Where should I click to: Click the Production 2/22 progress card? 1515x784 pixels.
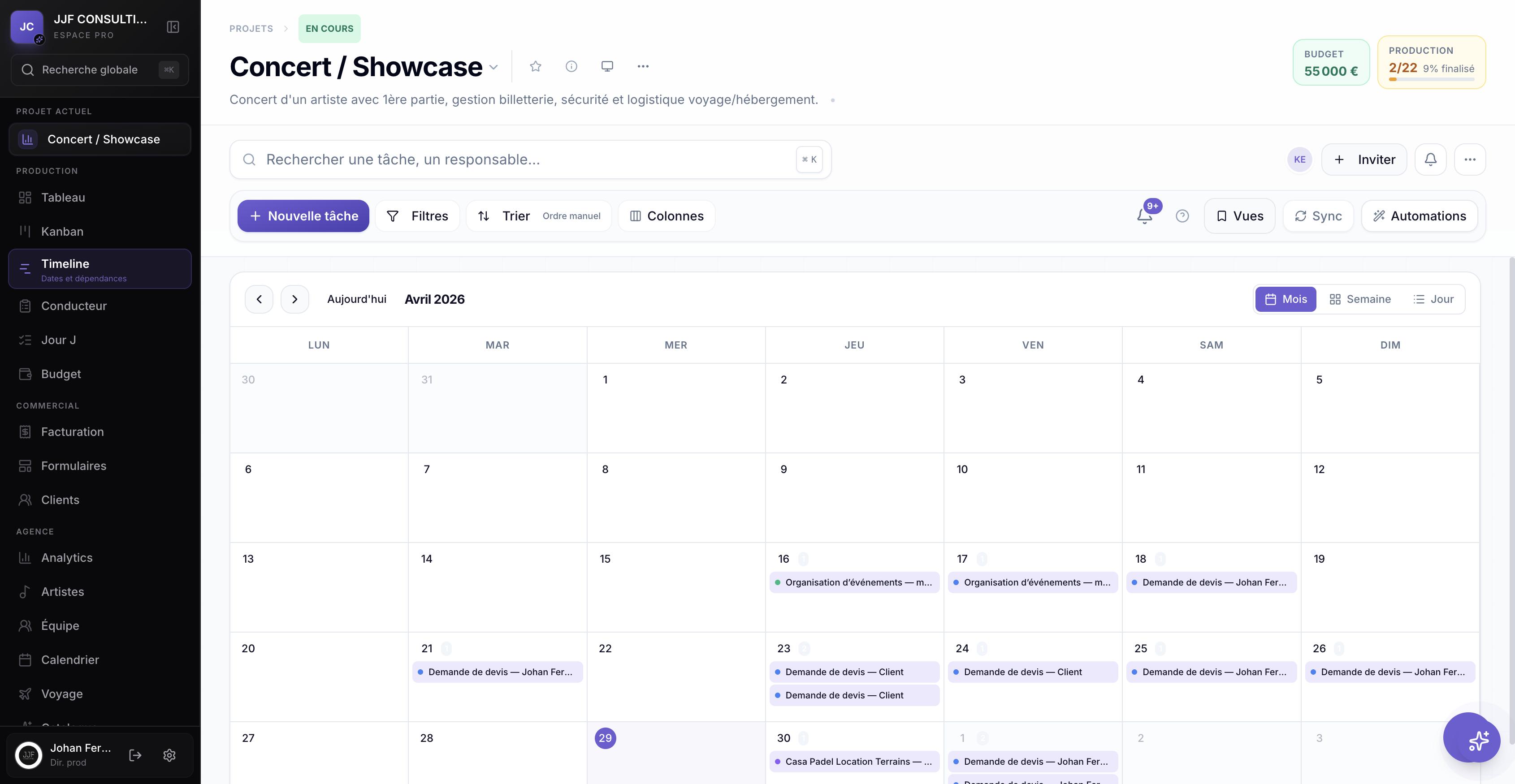(1432, 62)
